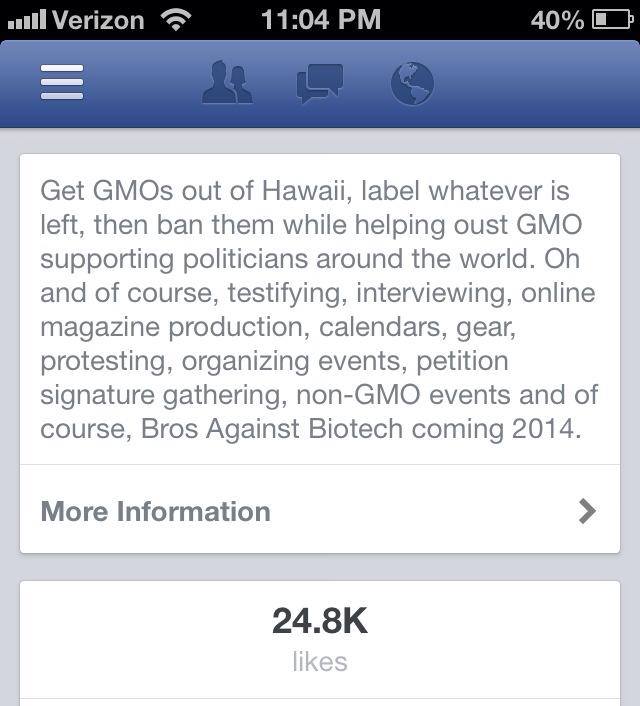The height and width of the screenshot is (706, 640).
Task: Open the More Information link
Action: 156,511
